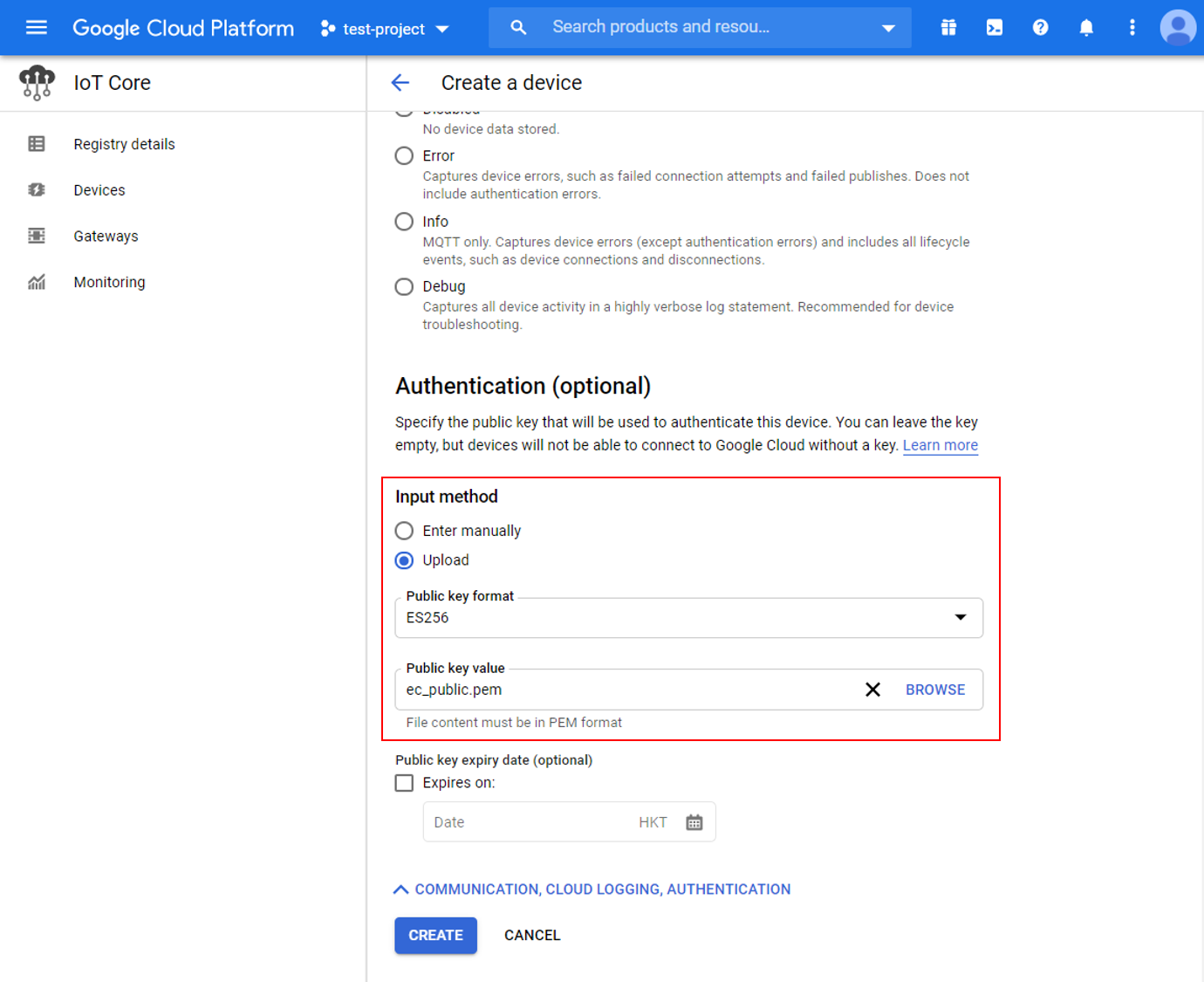Viewport: 1204px width, 982px height.
Task: Click the Google Cloud Platform logo
Action: (183, 28)
